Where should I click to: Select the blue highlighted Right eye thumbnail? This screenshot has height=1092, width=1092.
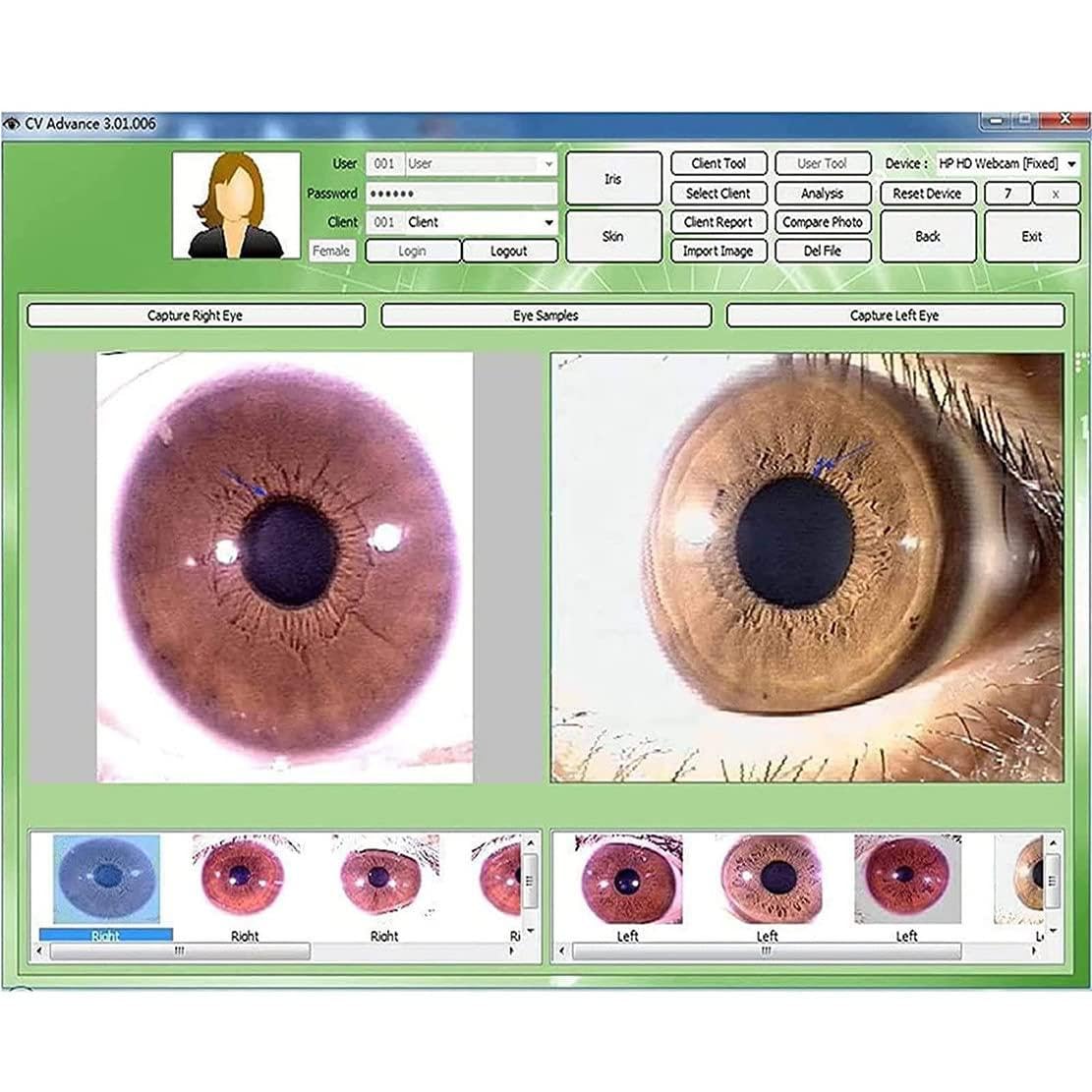click(106, 879)
